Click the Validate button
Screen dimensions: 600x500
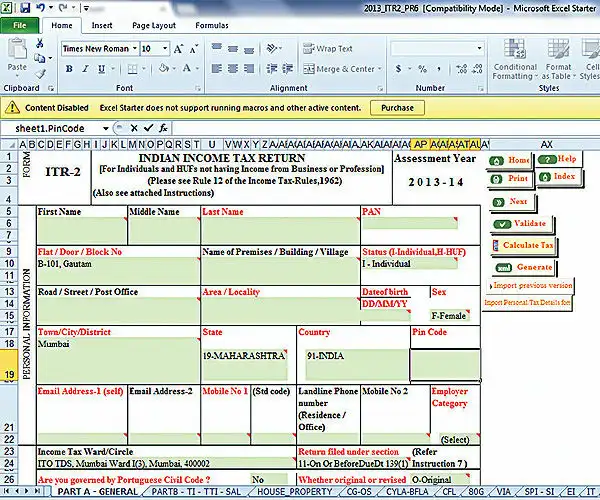coord(521,224)
